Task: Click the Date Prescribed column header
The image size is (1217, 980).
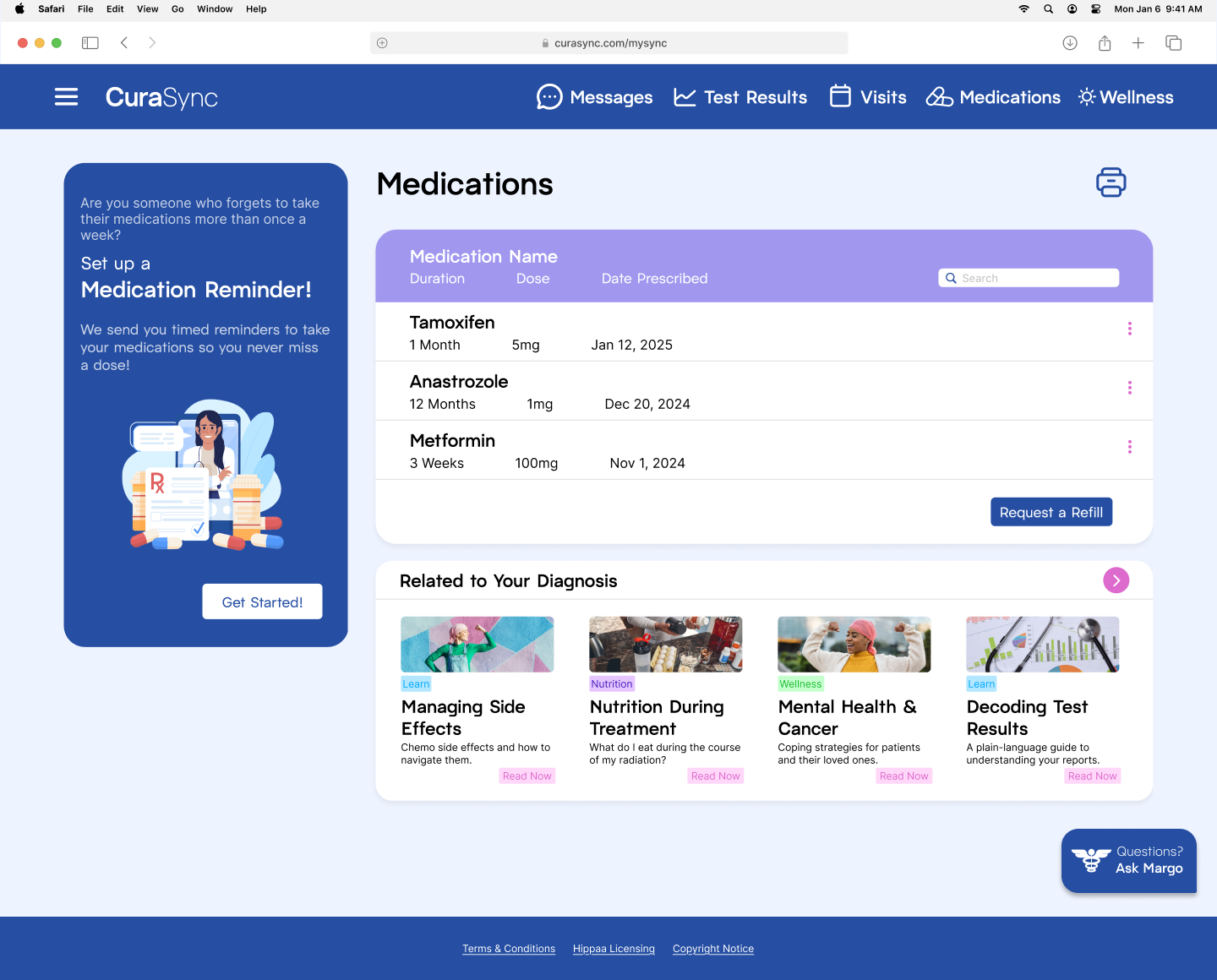Action: [x=654, y=279]
